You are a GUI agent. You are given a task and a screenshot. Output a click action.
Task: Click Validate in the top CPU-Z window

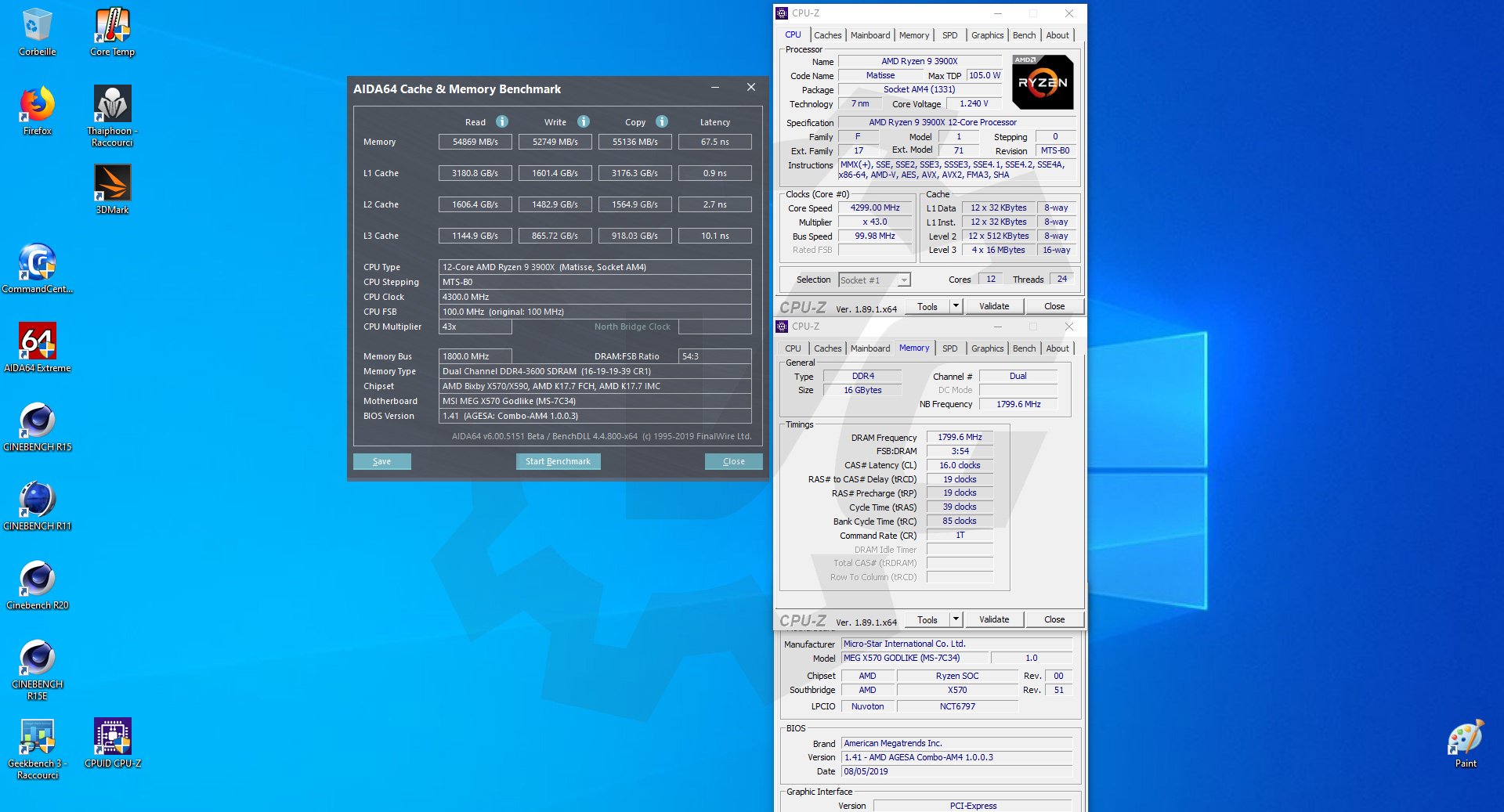pyautogui.click(x=993, y=306)
